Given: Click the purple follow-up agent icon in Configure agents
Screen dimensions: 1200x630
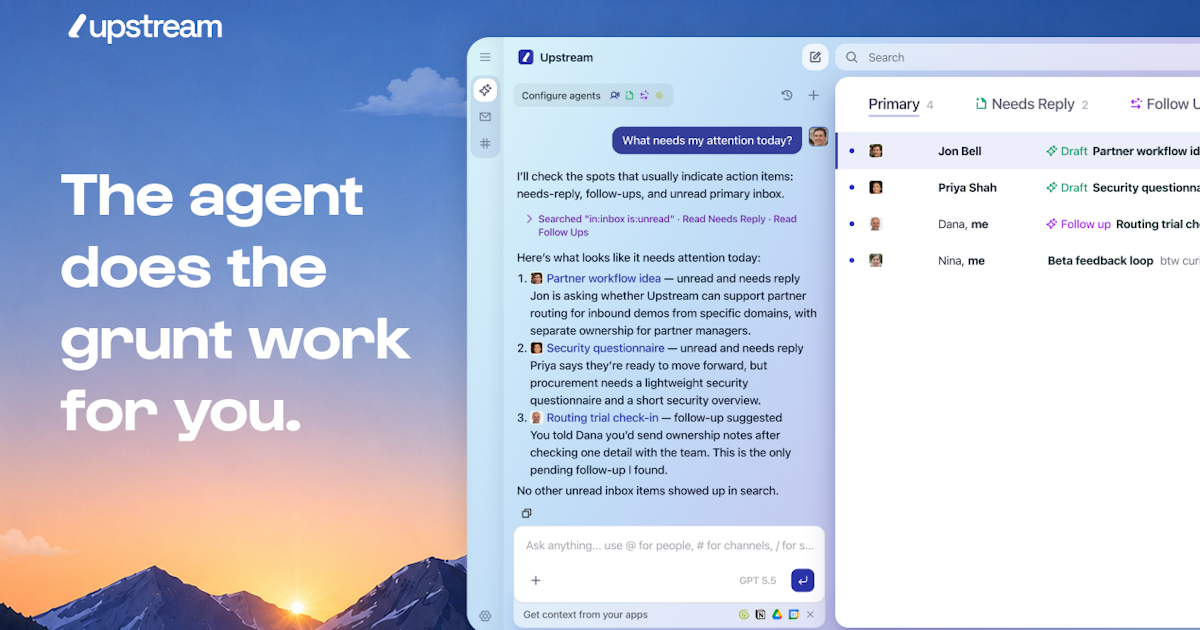Looking at the screenshot, I should tap(644, 96).
